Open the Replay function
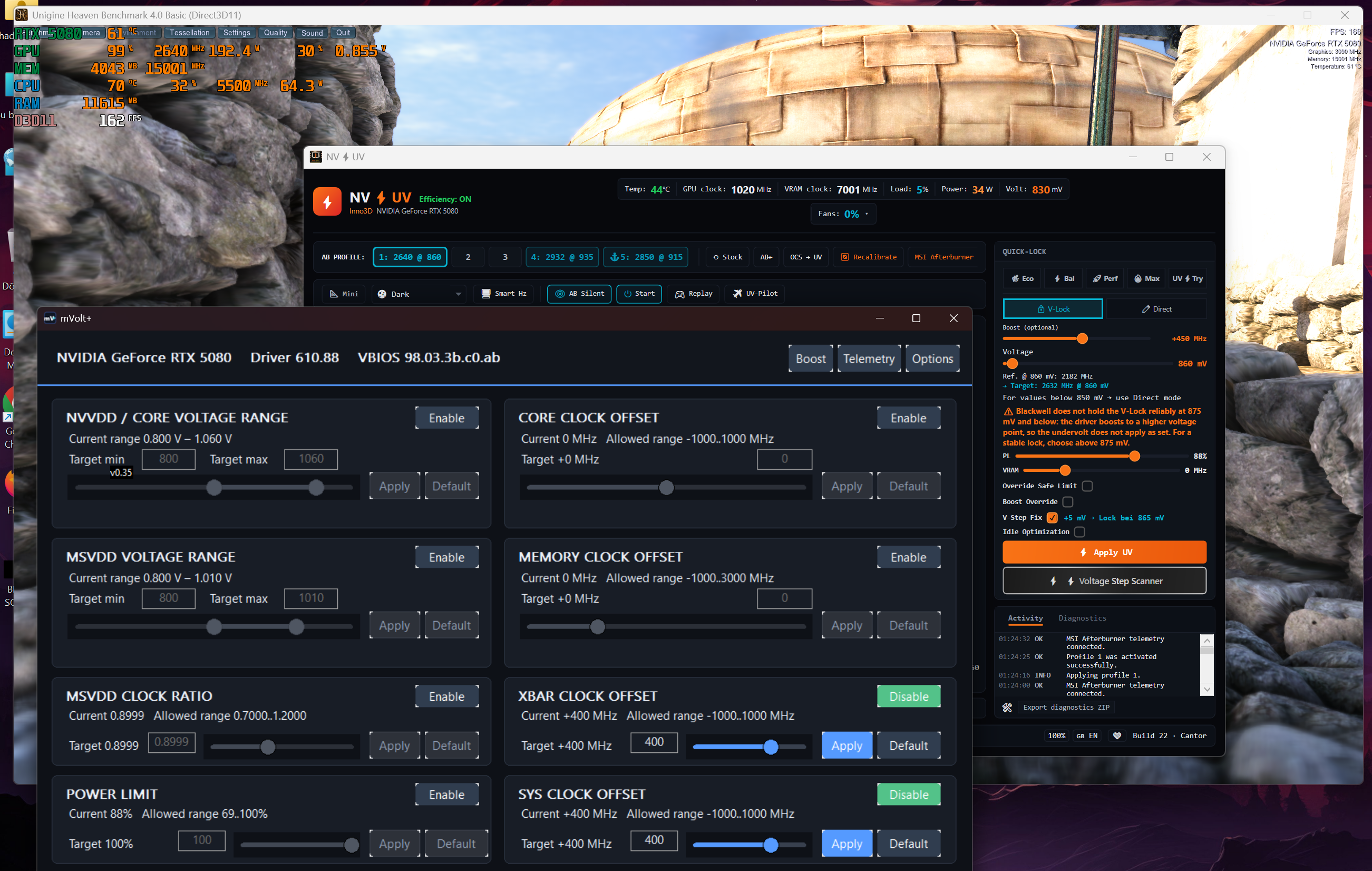The height and width of the screenshot is (871, 1372). coord(694,294)
